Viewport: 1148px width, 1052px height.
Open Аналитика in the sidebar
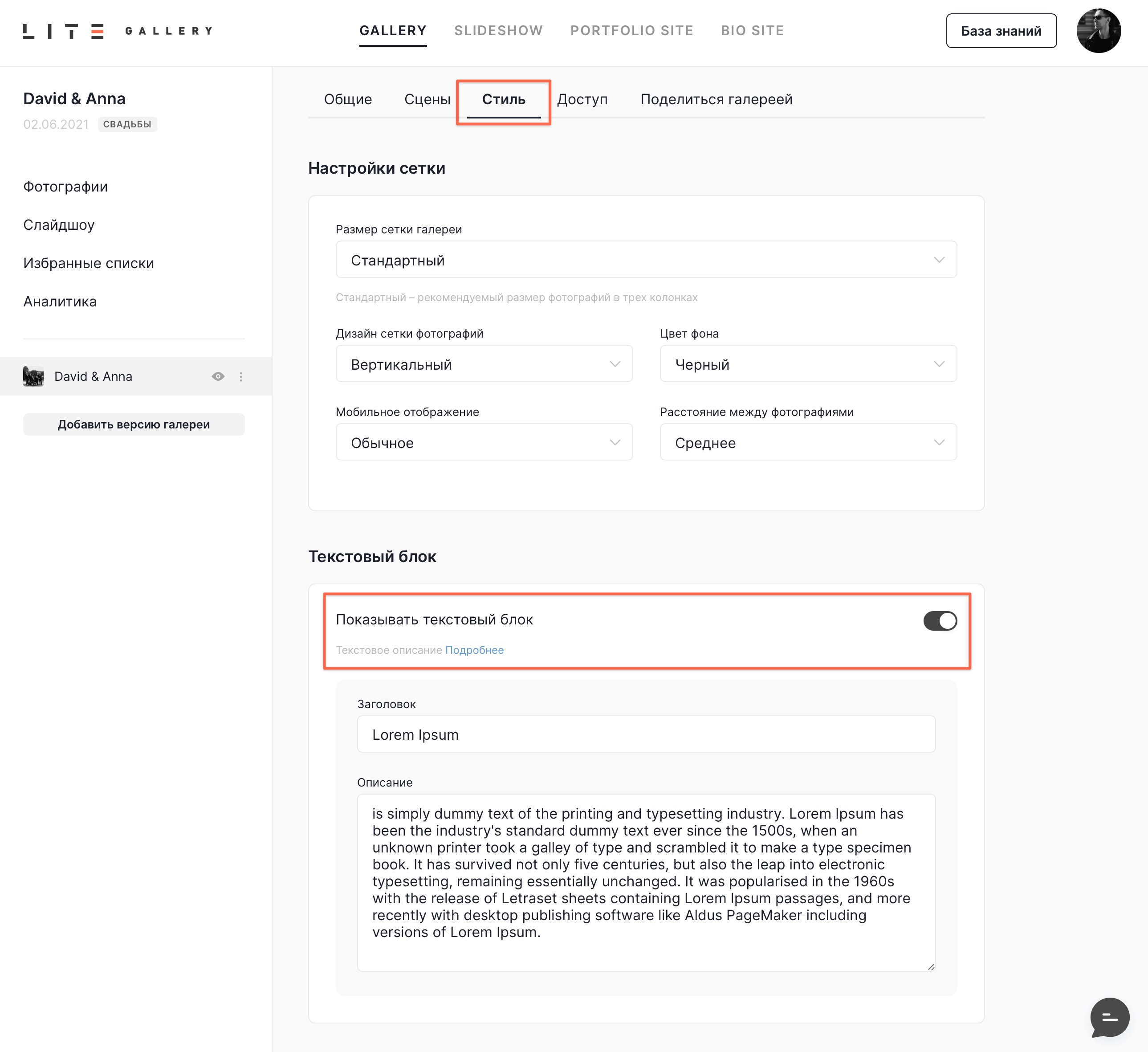[60, 302]
